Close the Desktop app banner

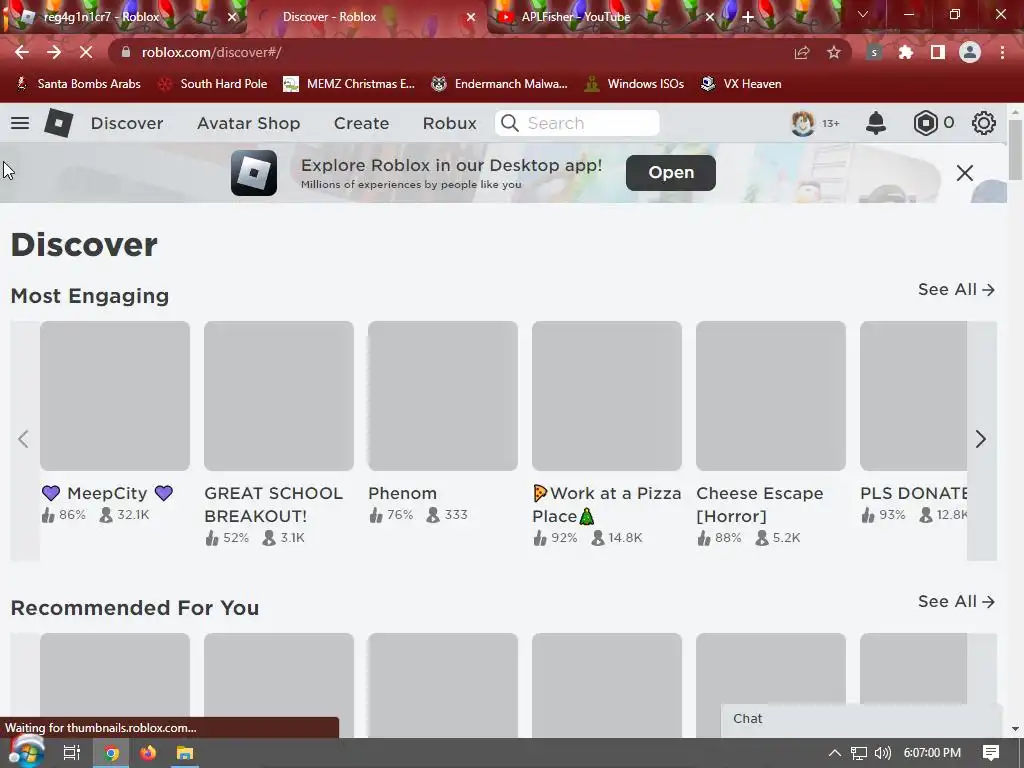[965, 172]
